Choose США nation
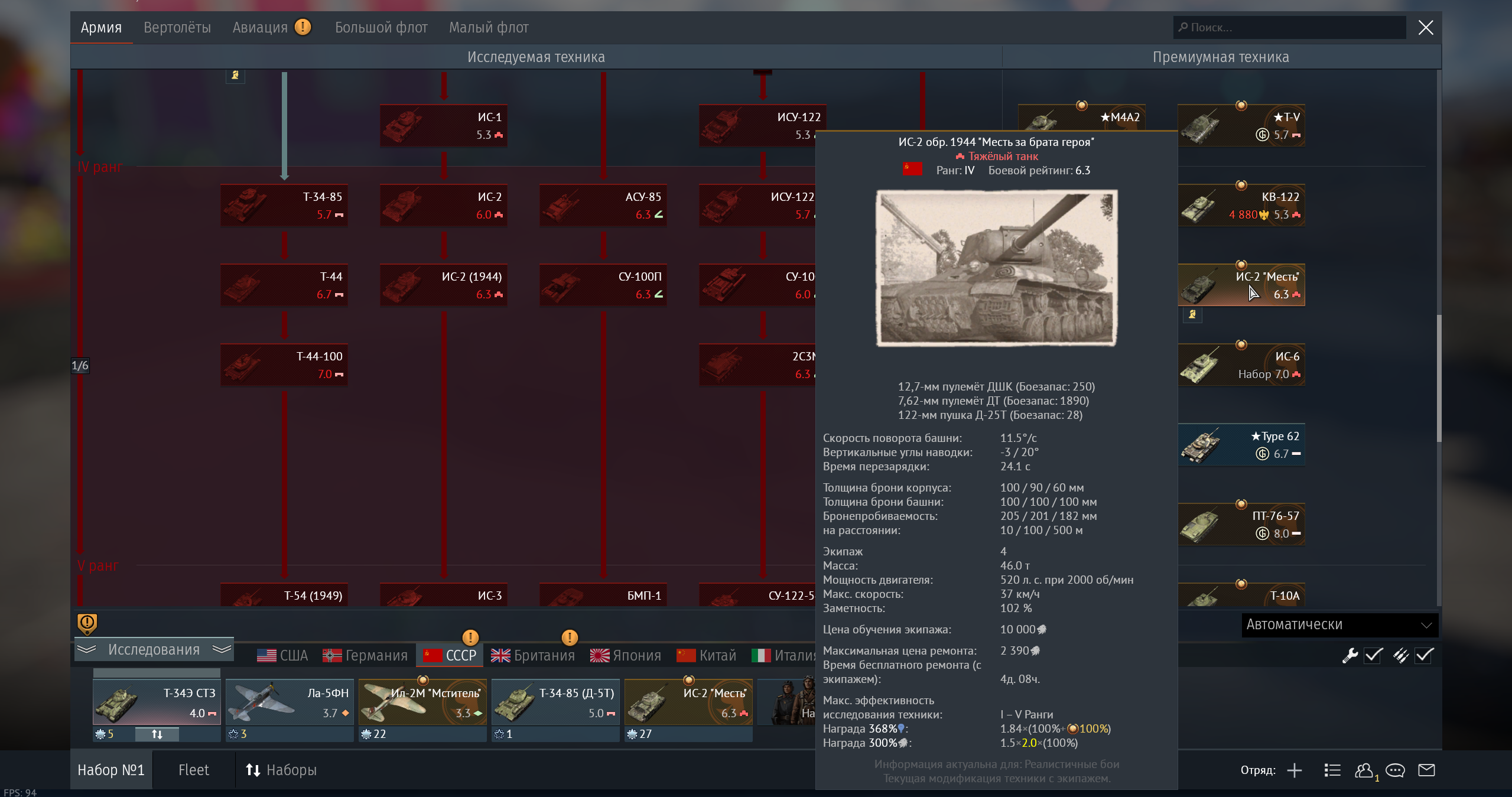Image resolution: width=1512 pixels, height=797 pixels. click(x=283, y=655)
